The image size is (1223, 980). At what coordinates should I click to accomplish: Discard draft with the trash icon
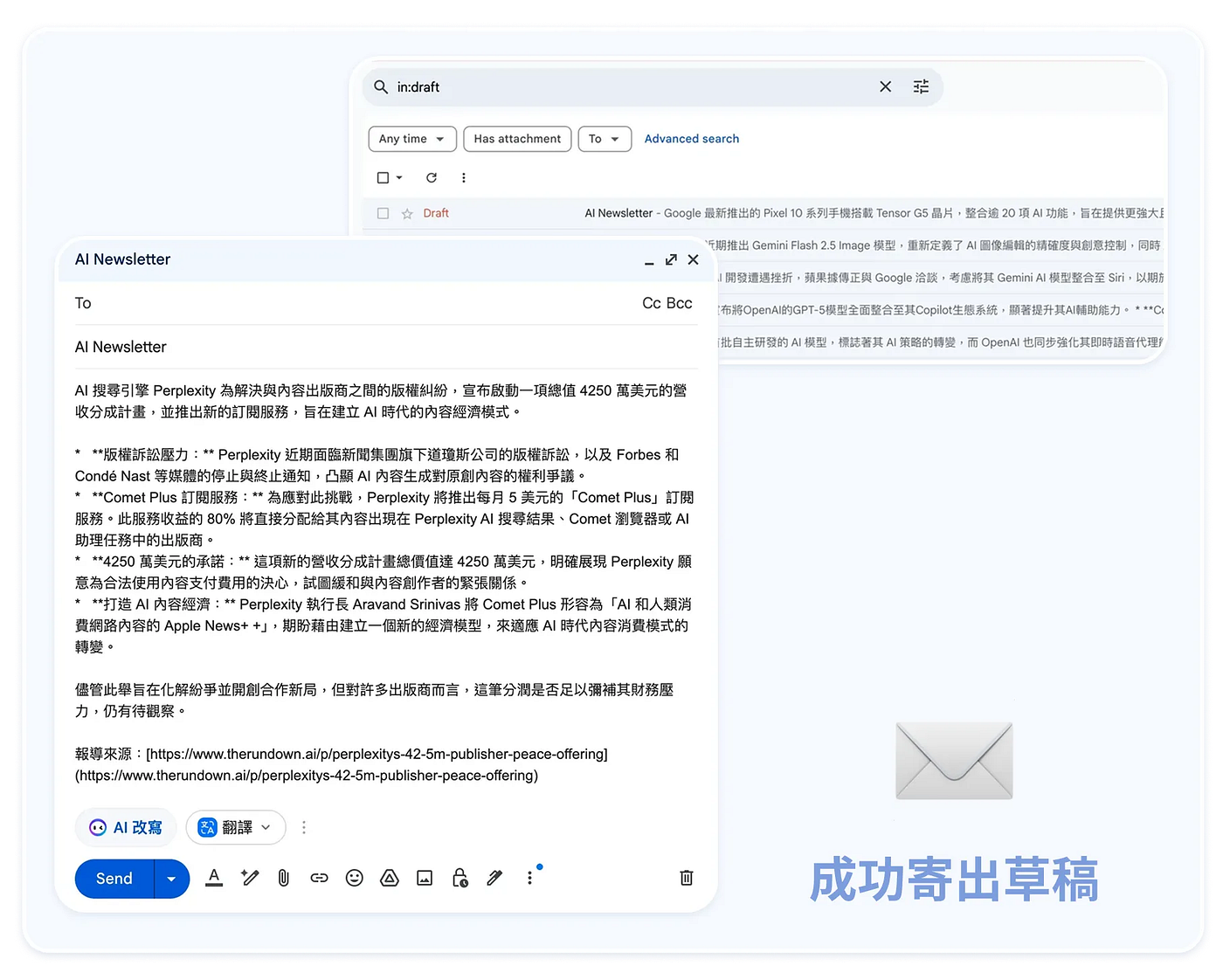(687, 878)
